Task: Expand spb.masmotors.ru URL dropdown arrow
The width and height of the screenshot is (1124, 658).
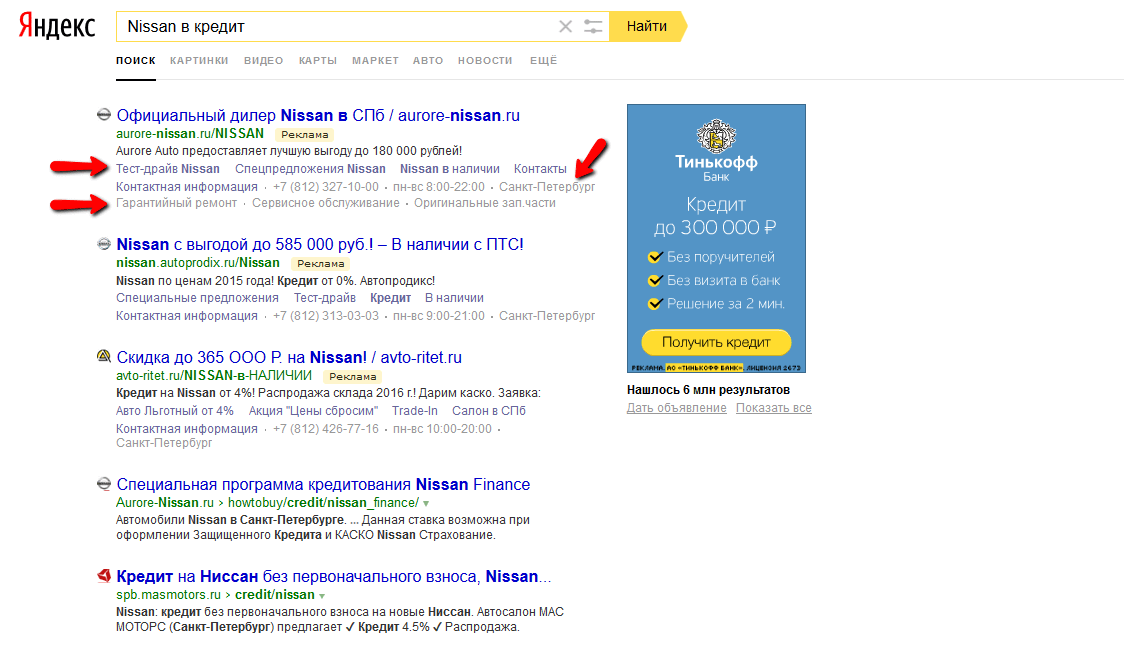Action: pos(322,596)
